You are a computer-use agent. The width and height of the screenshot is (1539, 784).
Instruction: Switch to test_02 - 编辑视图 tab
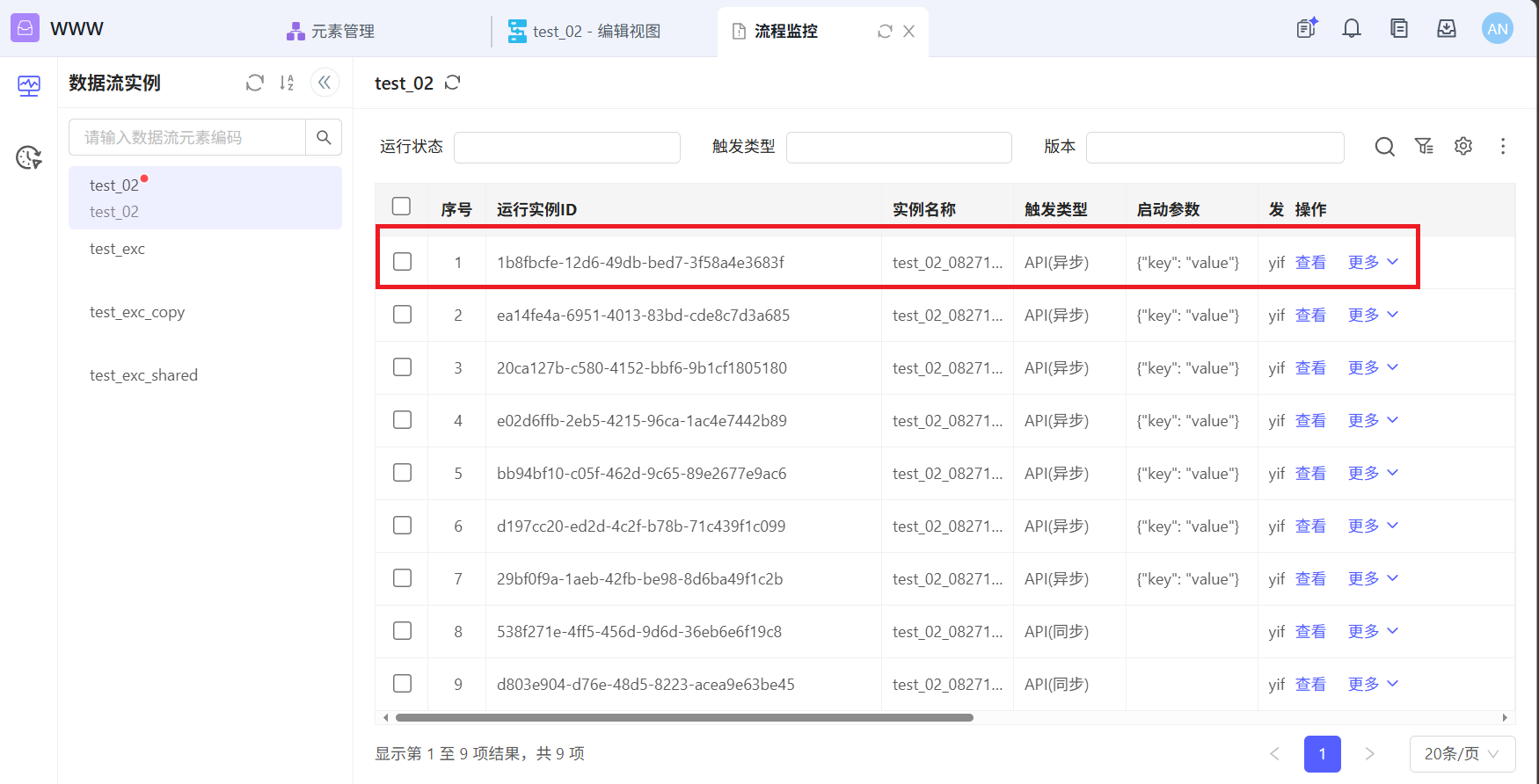585,32
